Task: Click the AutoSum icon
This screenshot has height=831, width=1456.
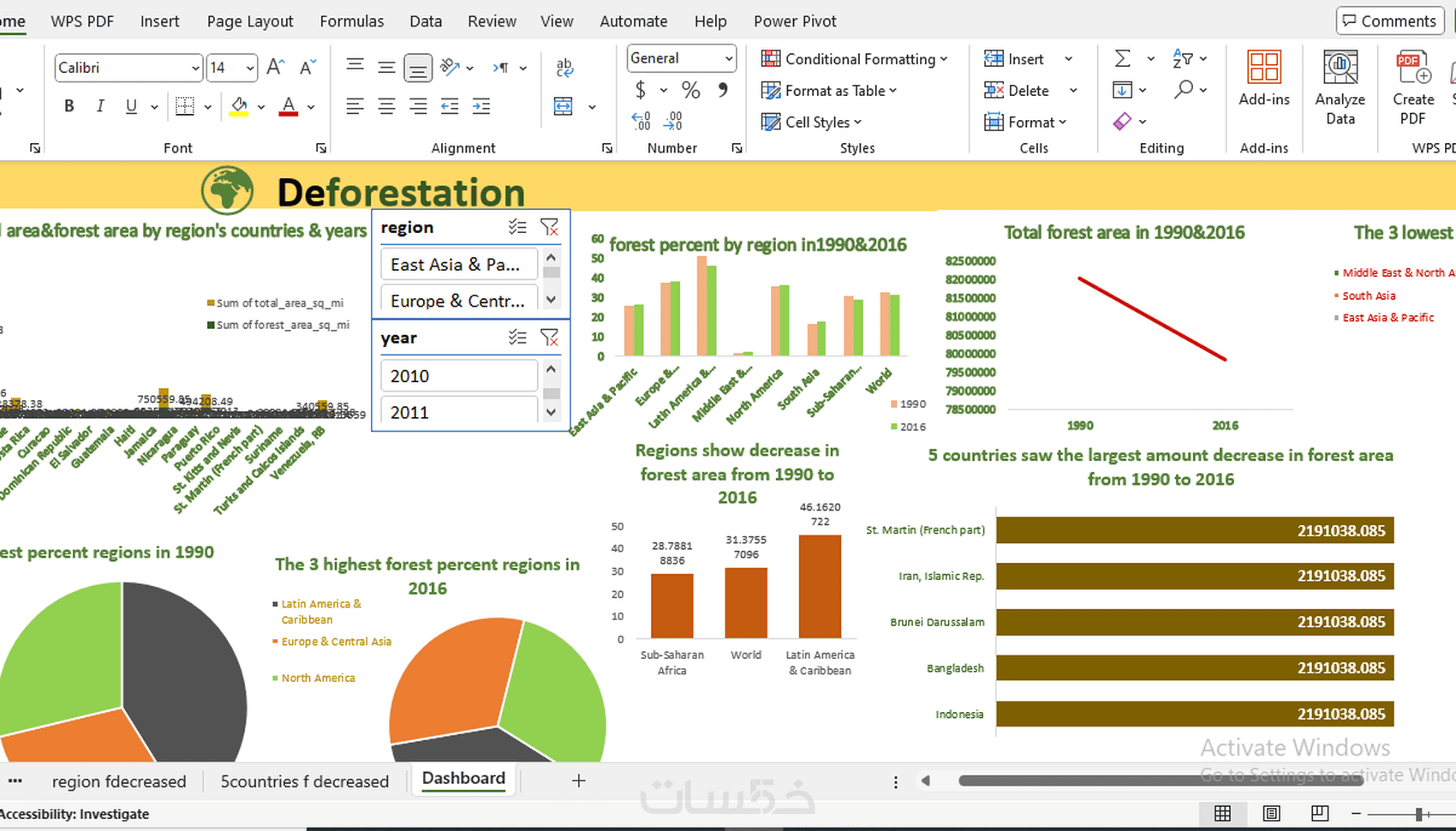Action: [1122, 58]
